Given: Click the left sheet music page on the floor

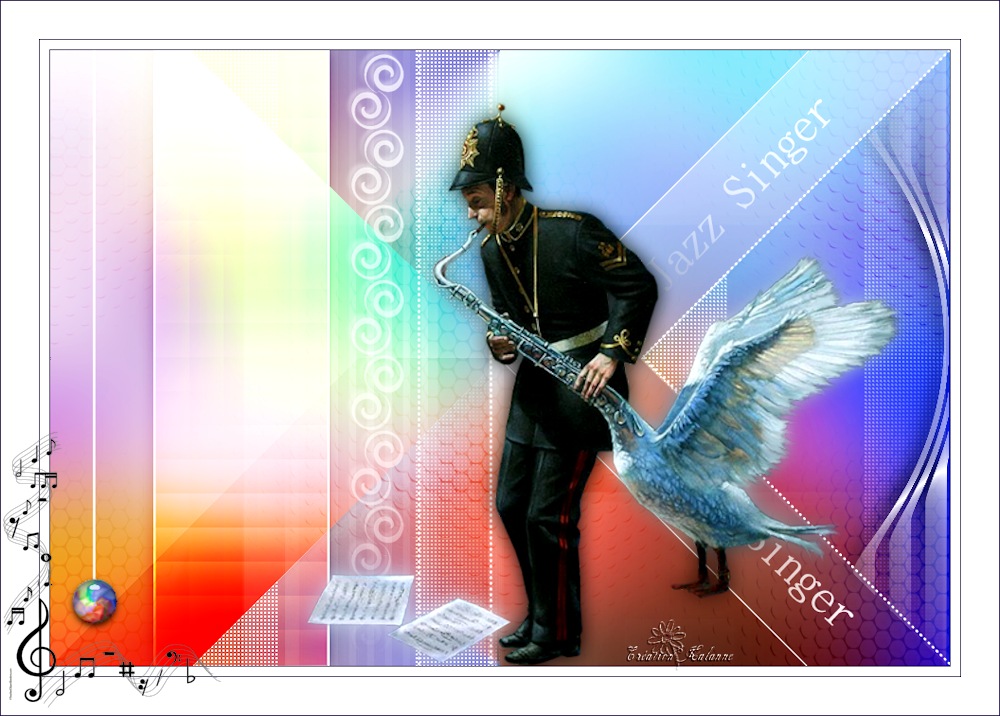Looking at the screenshot, I should click(362, 599).
